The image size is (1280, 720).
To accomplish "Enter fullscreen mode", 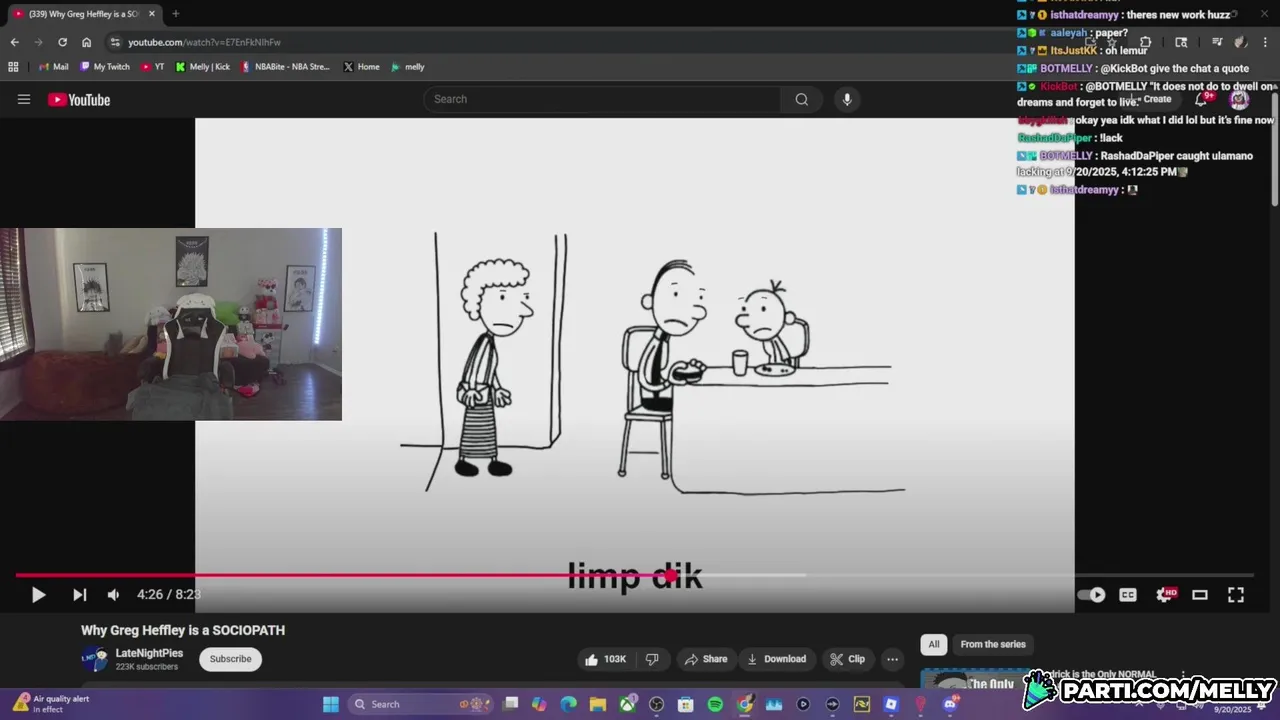I will (1236, 595).
